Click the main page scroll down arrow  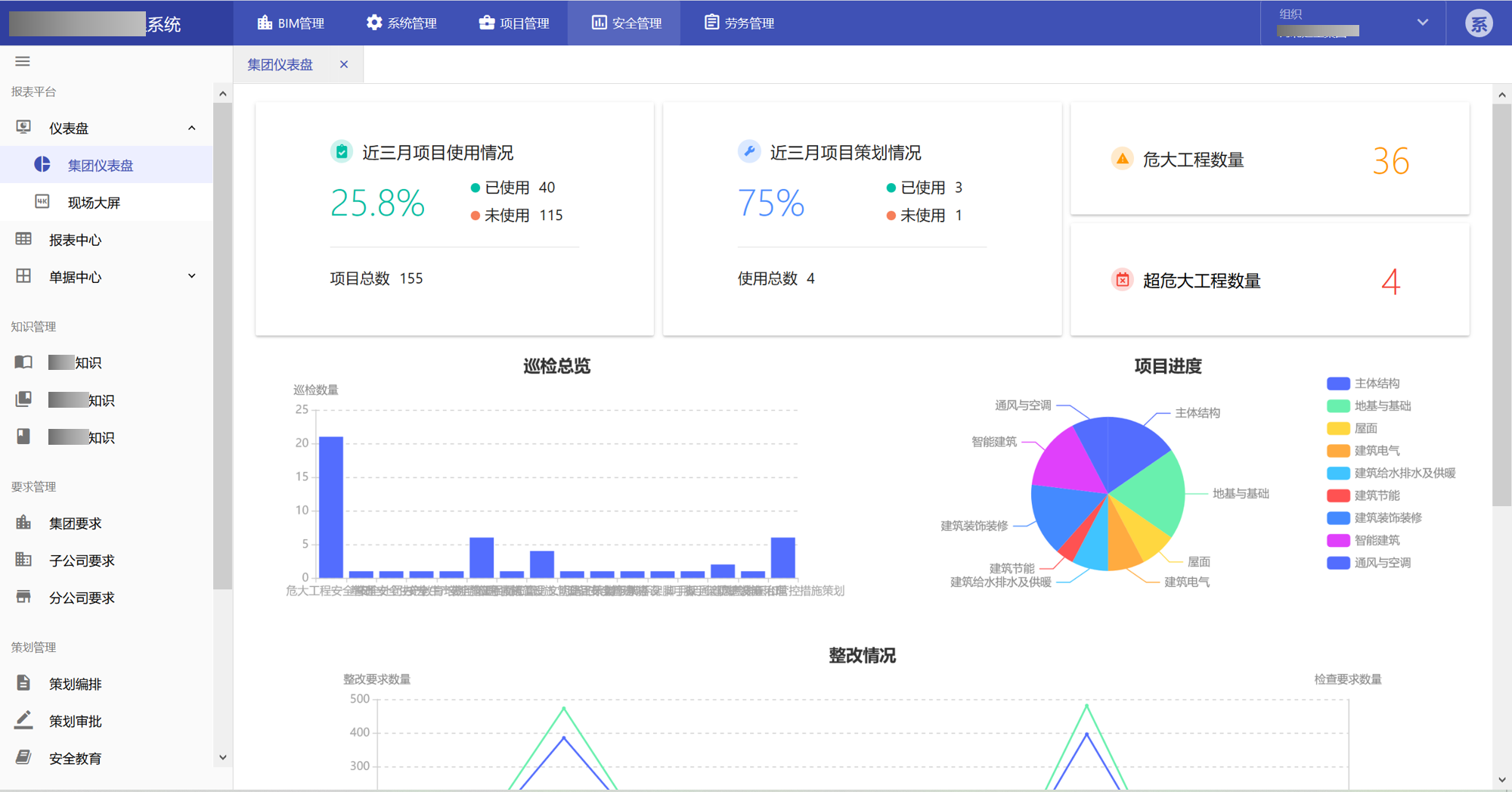pos(1501,780)
